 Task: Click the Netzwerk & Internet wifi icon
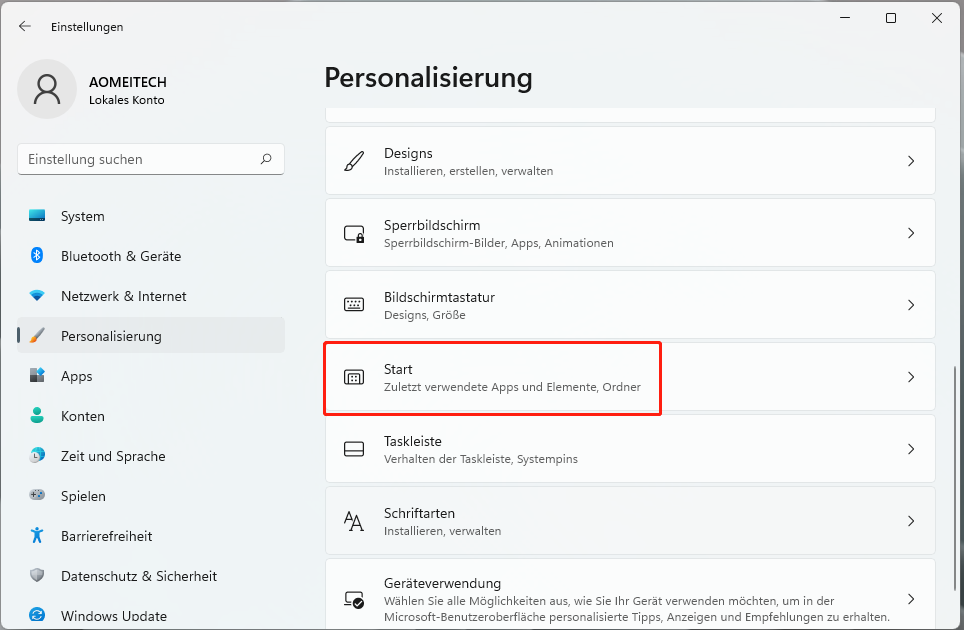coord(37,296)
